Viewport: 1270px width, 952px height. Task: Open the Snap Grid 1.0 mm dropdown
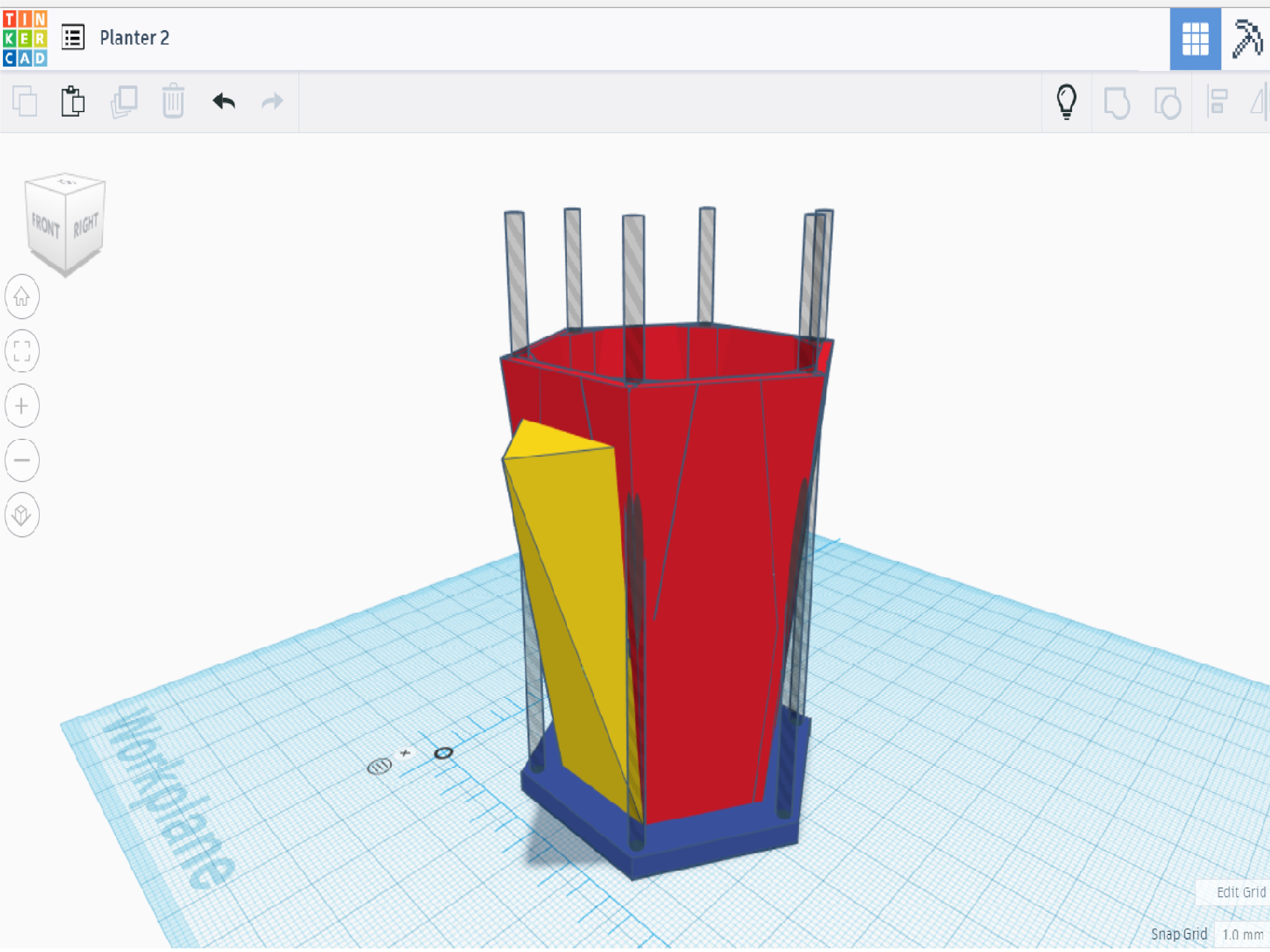pyautogui.click(x=1243, y=935)
